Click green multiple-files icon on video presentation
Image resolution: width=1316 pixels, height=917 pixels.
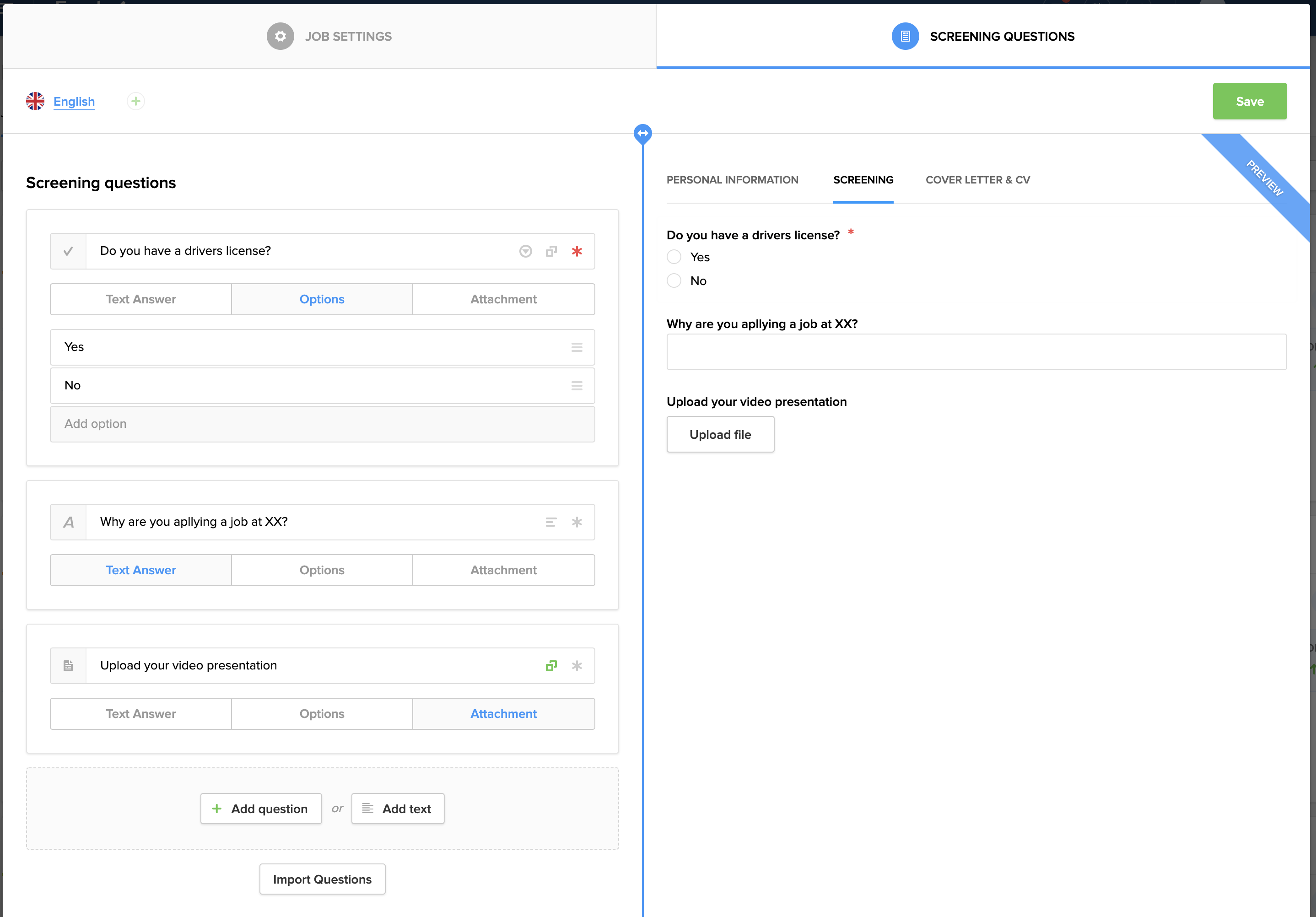pyautogui.click(x=551, y=666)
